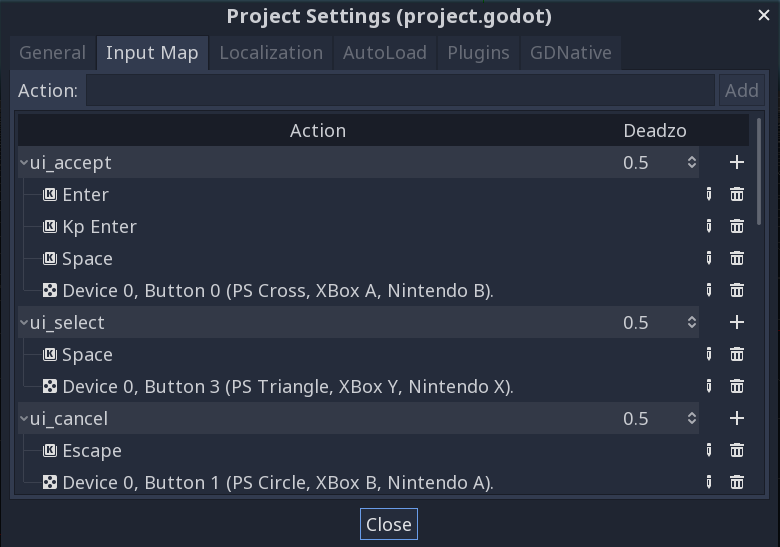The image size is (780, 547).
Task: Click the add event plus icon for ui_accept
Action: coord(737,162)
